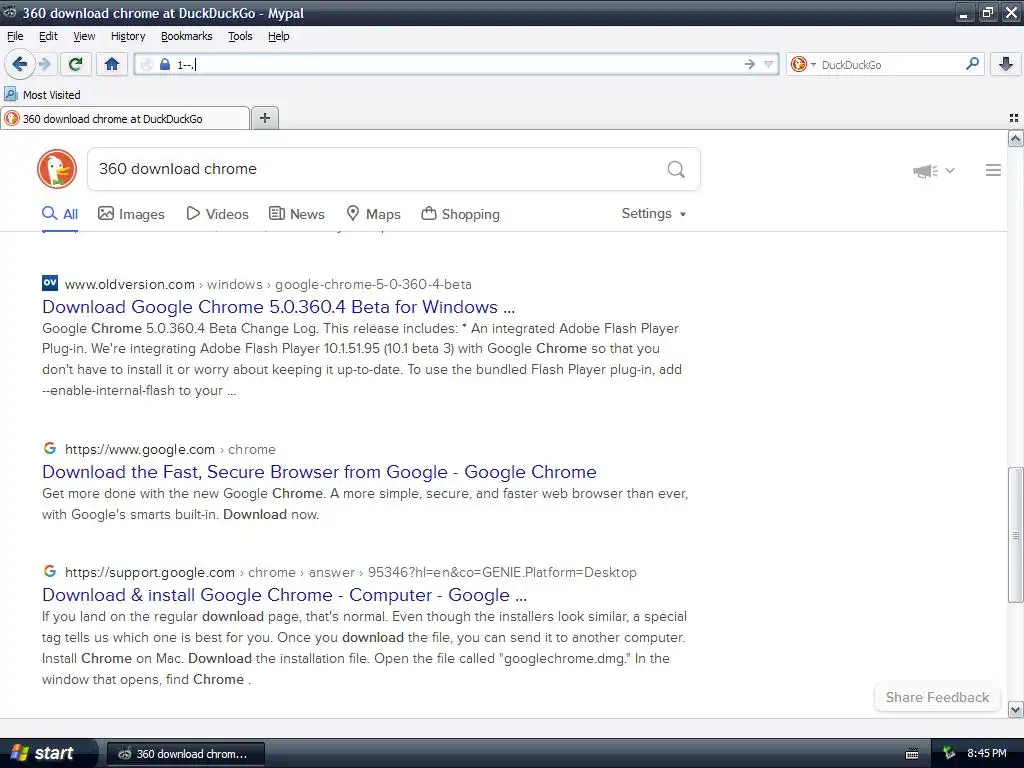Click the Go arrow in the address bar
This screenshot has width=1024, height=768.
coord(750,64)
